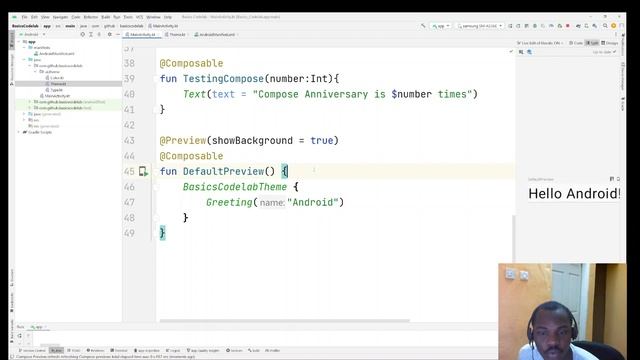Open the Logcat tool window
This screenshot has width=640, height=360.
[x=173, y=351]
